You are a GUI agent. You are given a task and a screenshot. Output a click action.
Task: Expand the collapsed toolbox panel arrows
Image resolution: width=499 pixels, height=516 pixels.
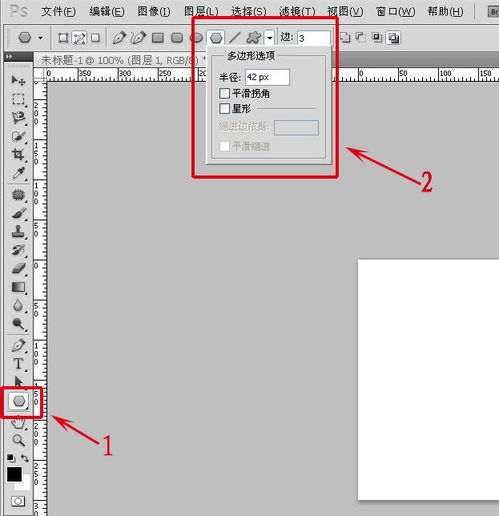point(9,56)
